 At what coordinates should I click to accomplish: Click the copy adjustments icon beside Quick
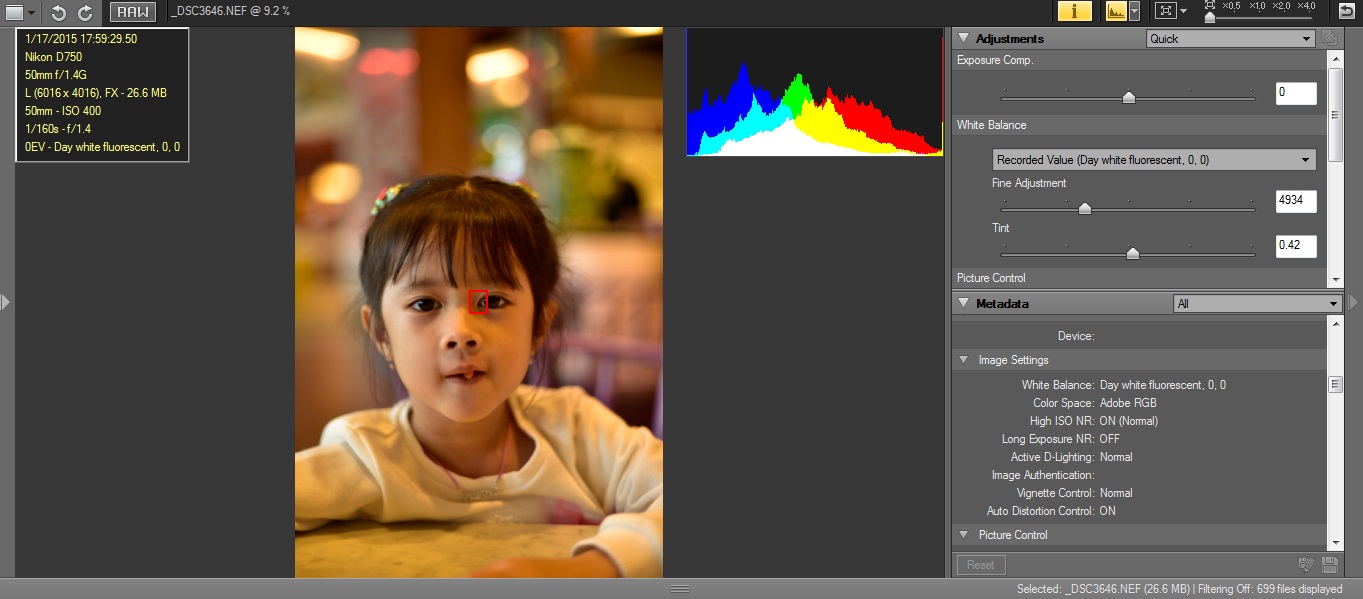pyautogui.click(x=1329, y=38)
